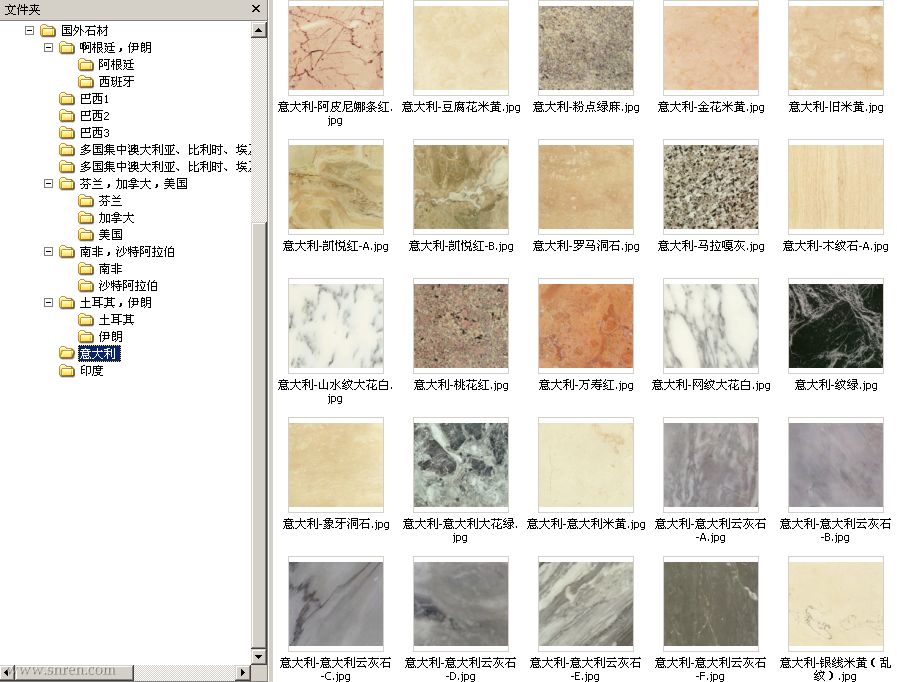Click the 土耳其 folder icon
The height and width of the screenshot is (682, 897).
click(x=86, y=320)
